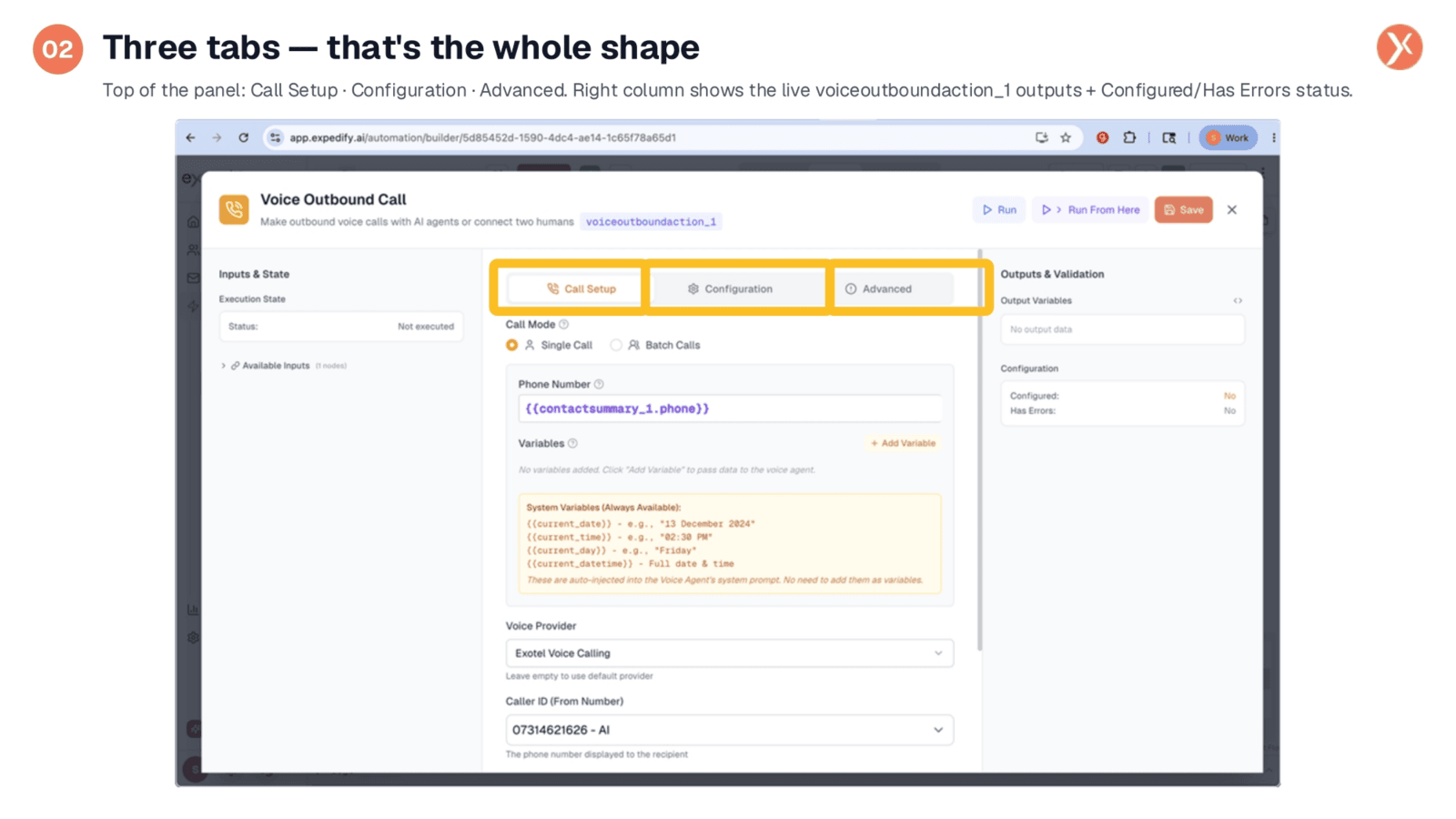
Task: Switch to the Configuration tab
Action: [x=730, y=288]
